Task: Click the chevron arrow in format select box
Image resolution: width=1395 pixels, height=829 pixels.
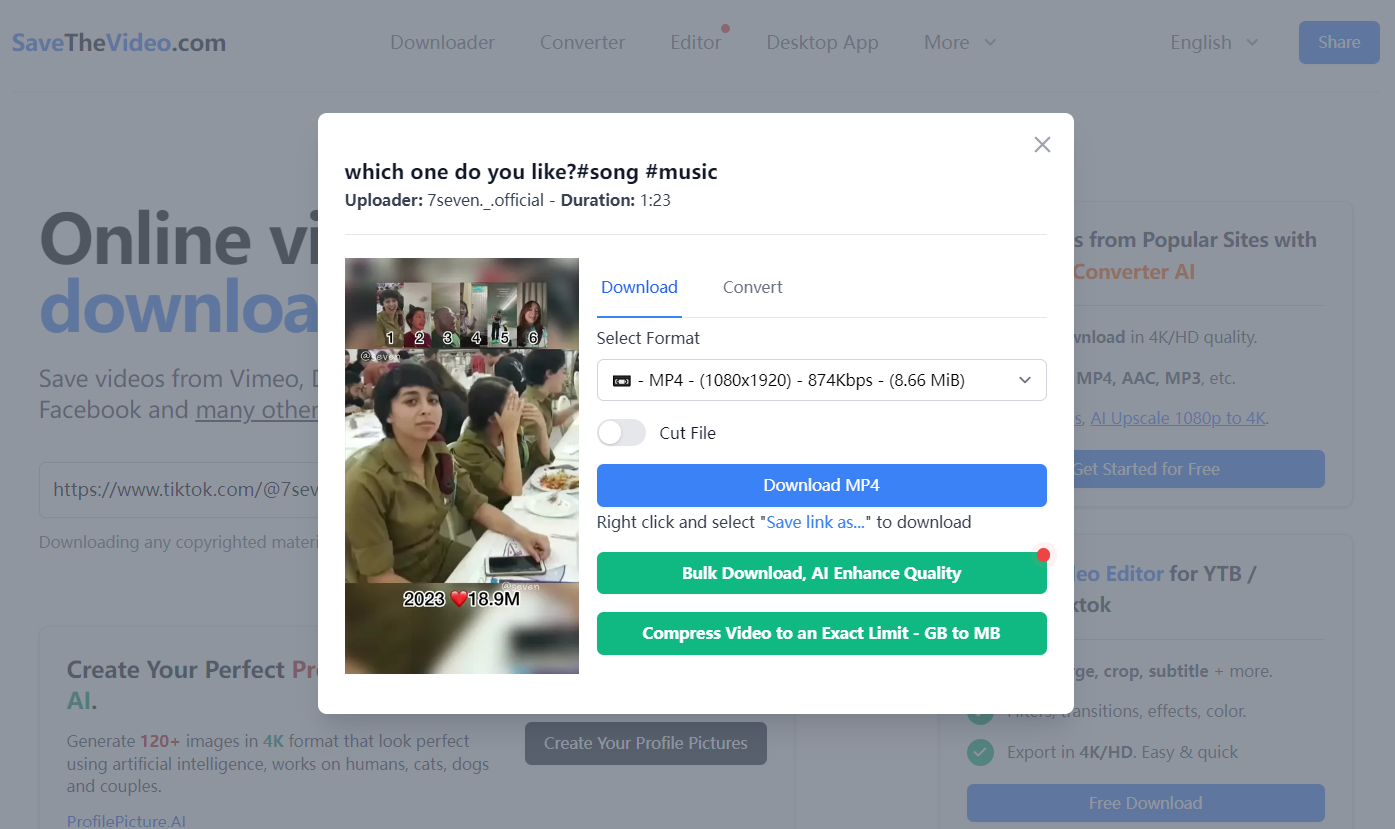Action: (x=1024, y=380)
